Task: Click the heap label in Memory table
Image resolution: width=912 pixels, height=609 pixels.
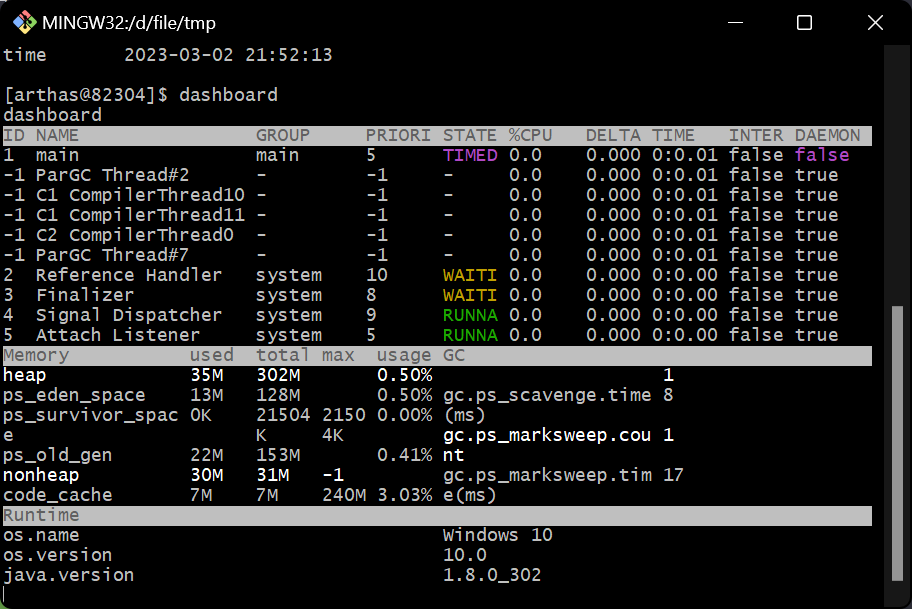Action: click(x=25, y=375)
